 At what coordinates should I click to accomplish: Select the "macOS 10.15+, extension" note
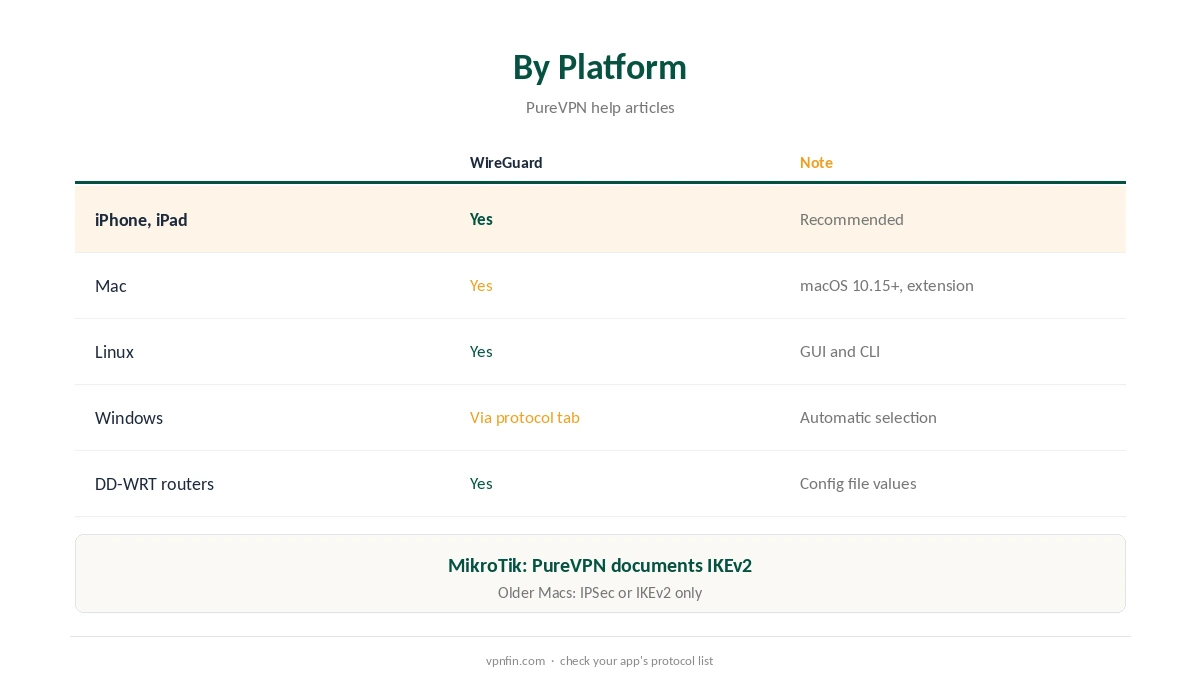click(887, 285)
